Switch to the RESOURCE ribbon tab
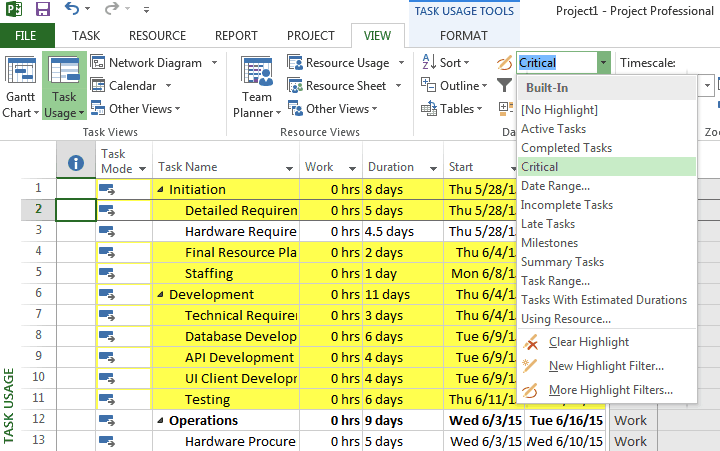Image resolution: width=720 pixels, height=451 pixels. point(157,36)
